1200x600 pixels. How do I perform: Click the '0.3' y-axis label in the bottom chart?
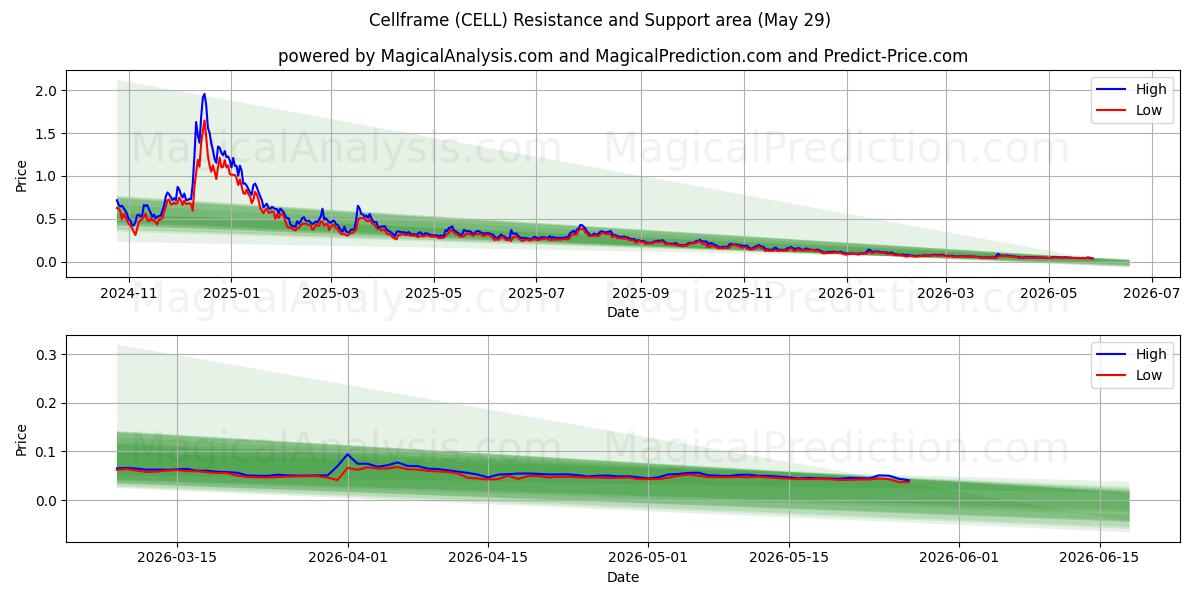48,355
